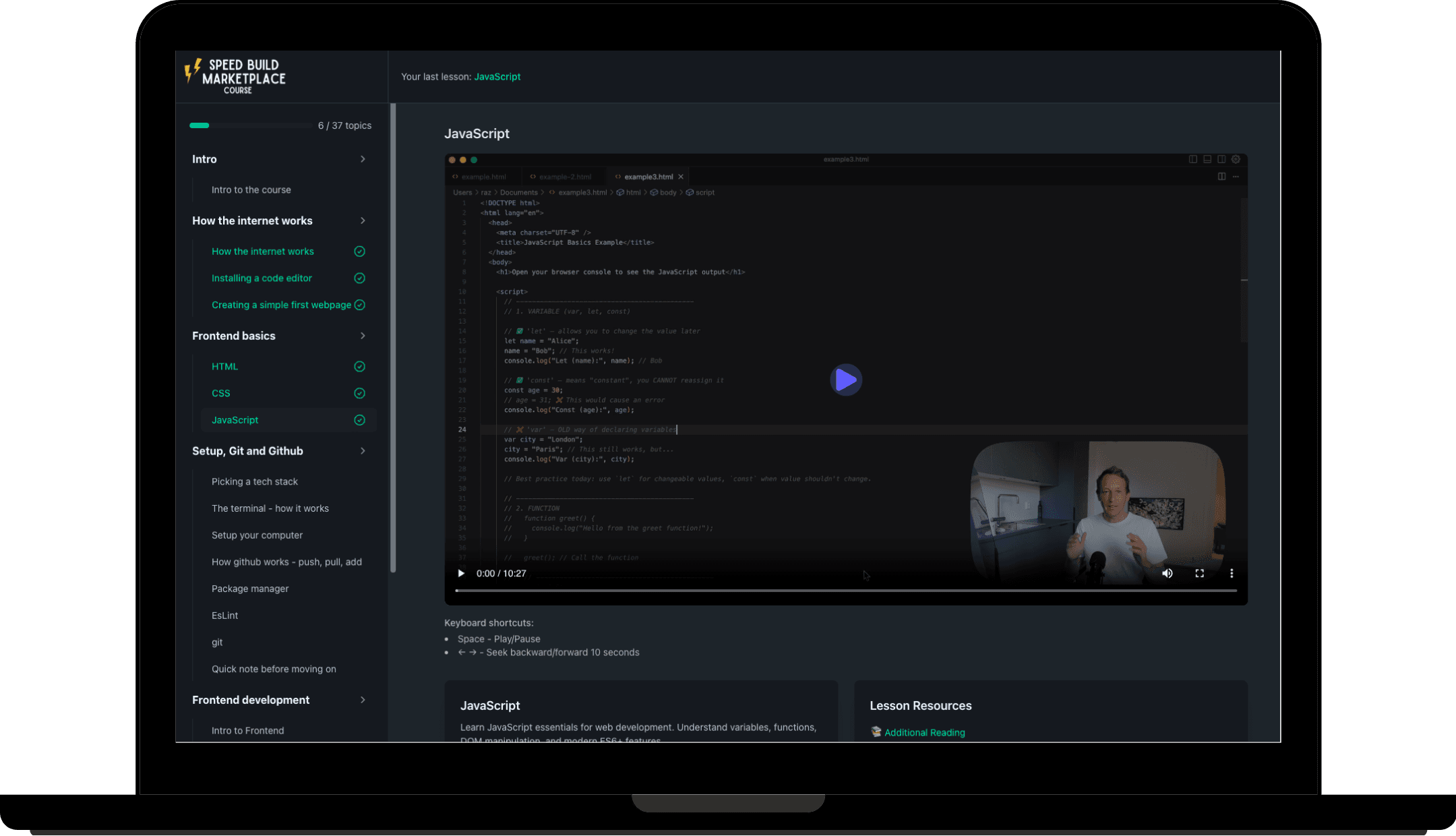This screenshot has width=1456, height=836.
Task: Open Quick note before moving on lesson
Action: pos(274,669)
